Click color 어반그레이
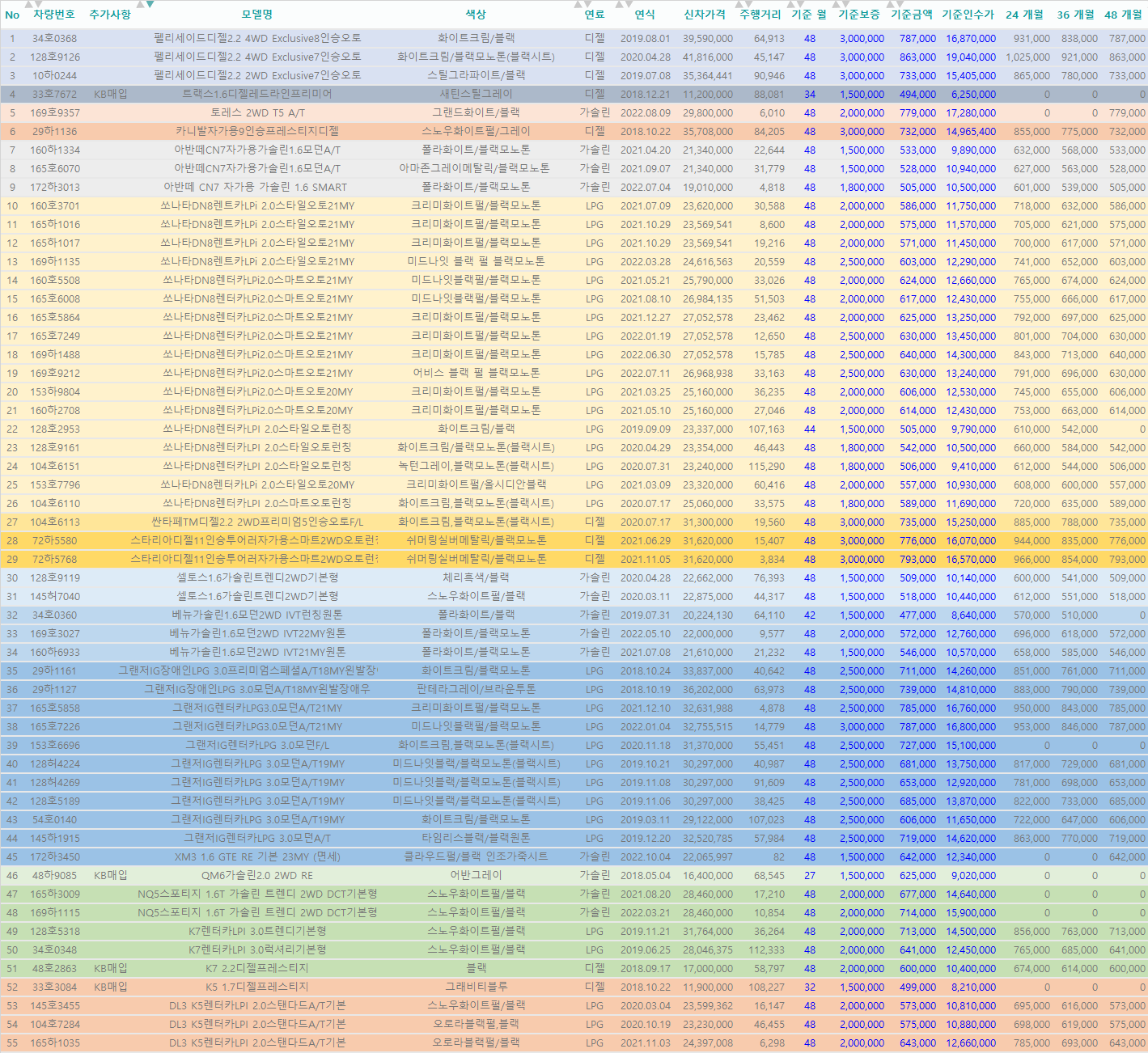Image resolution: width=1148 pixels, height=1053 pixels. tap(476, 875)
